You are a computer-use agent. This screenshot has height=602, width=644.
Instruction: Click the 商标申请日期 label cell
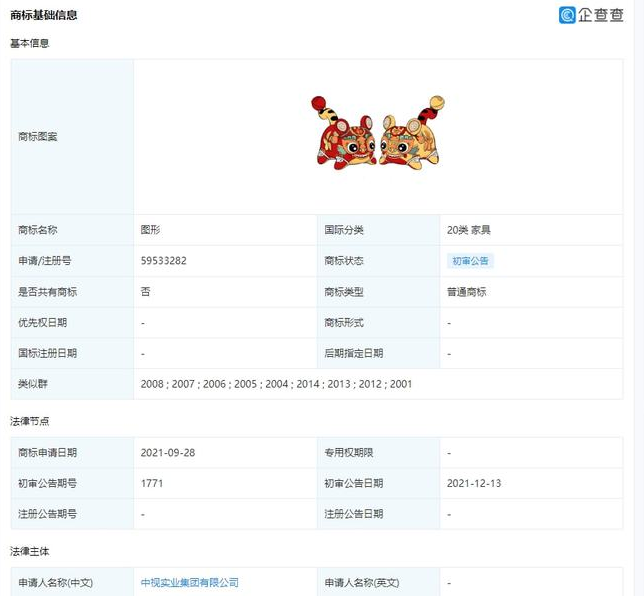click(72, 453)
